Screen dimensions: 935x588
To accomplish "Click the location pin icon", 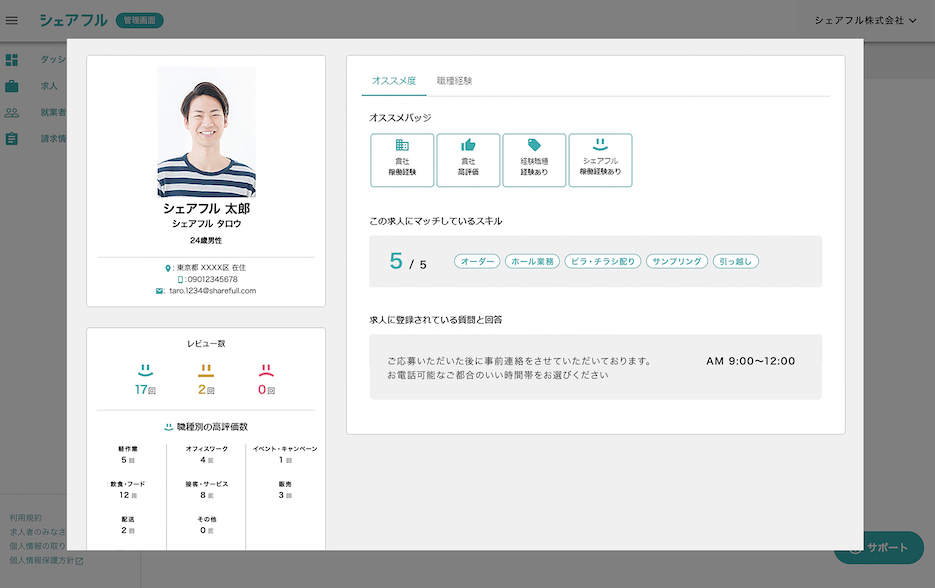I will [x=168, y=268].
